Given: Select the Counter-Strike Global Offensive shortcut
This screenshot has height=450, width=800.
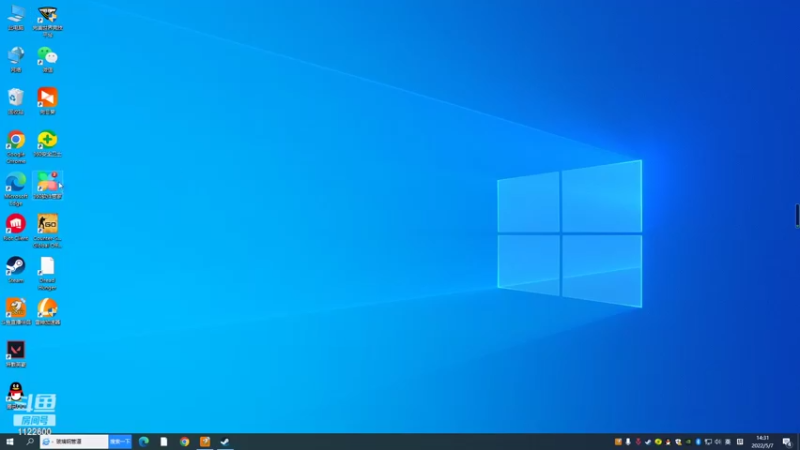Looking at the screenshot, I should [x=47, y=231].
